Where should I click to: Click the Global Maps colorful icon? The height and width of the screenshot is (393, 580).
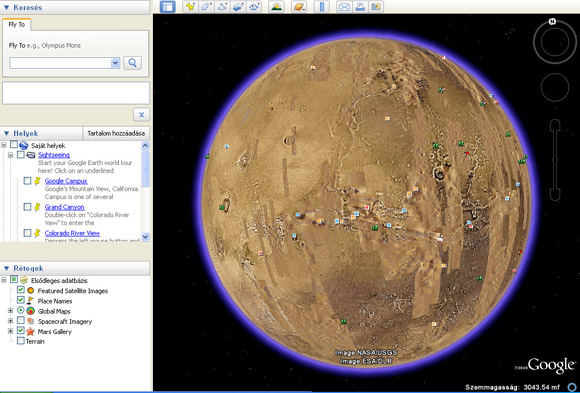coord(31,311)
